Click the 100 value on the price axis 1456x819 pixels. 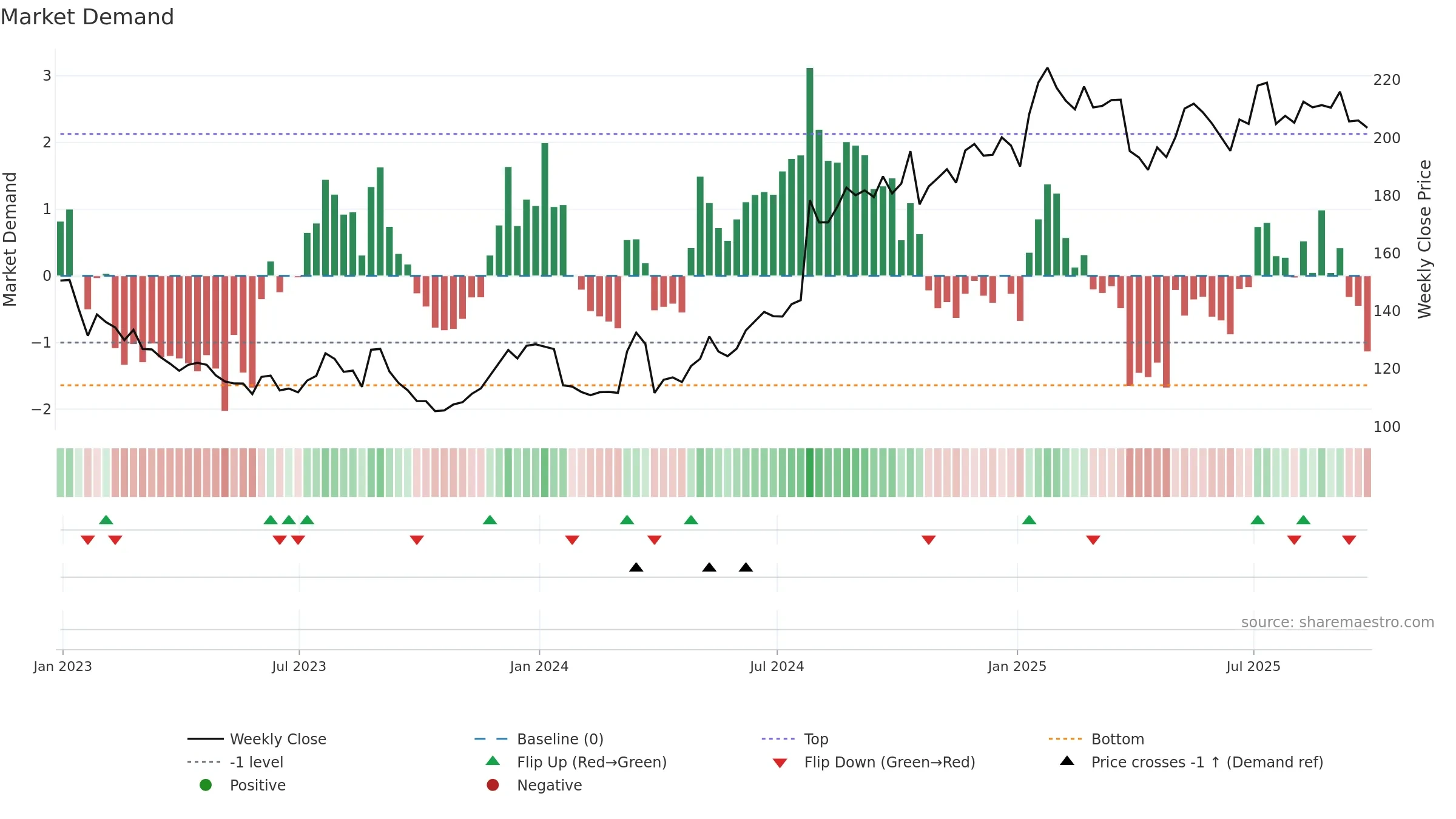[x=1387, y=427]
